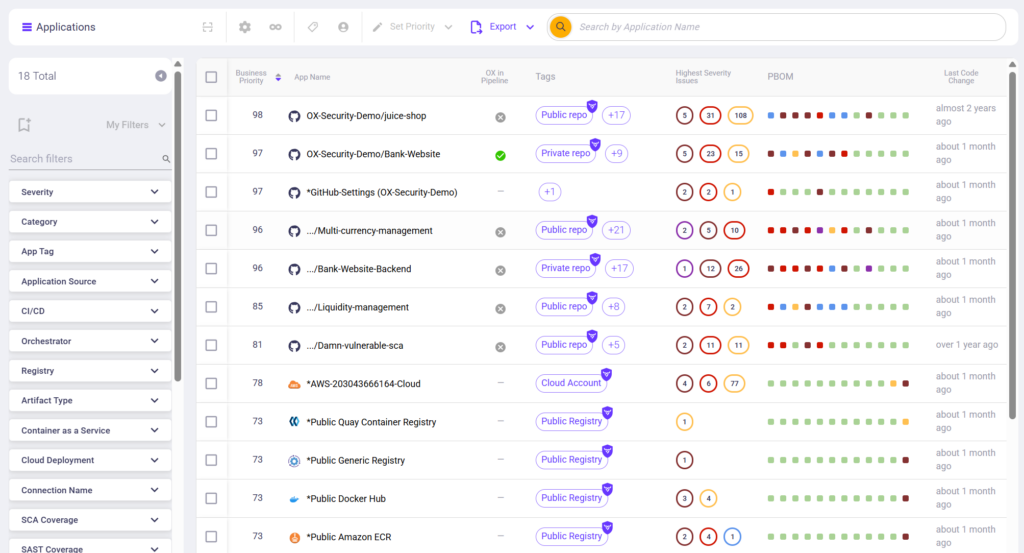1024x553 pixels.
Task: Expand the Cloud Deployment filter
Action: [90, 460]
